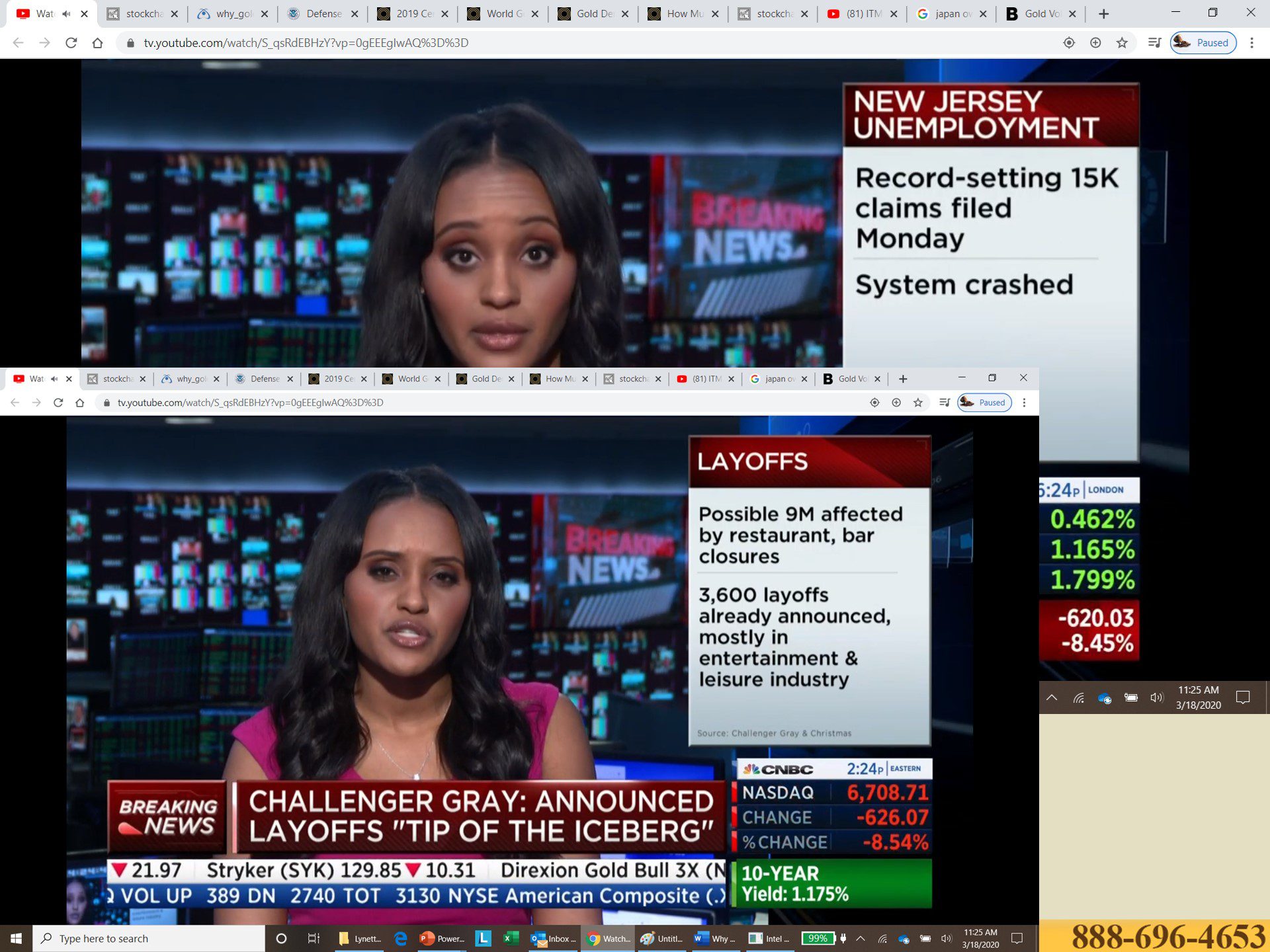Launch Microsoft Edge from the taskbar
This screenshot has height=952, width=1270.
click(x=401, y=939)
